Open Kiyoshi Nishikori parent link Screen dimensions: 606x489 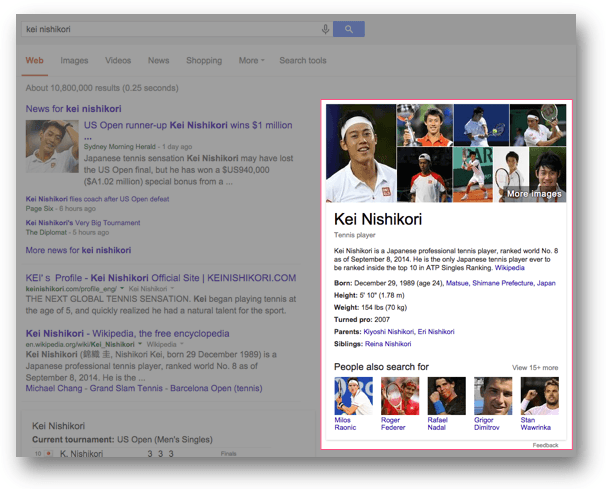[x=388, y=332]
